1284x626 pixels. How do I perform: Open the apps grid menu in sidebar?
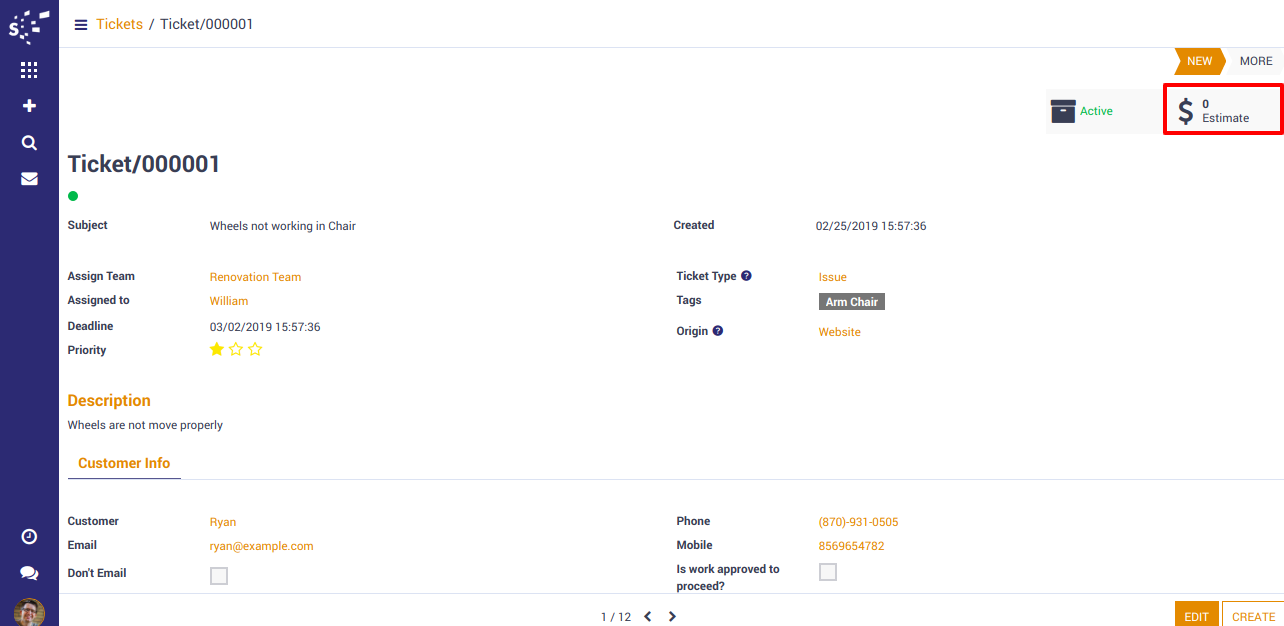point(29,70)
